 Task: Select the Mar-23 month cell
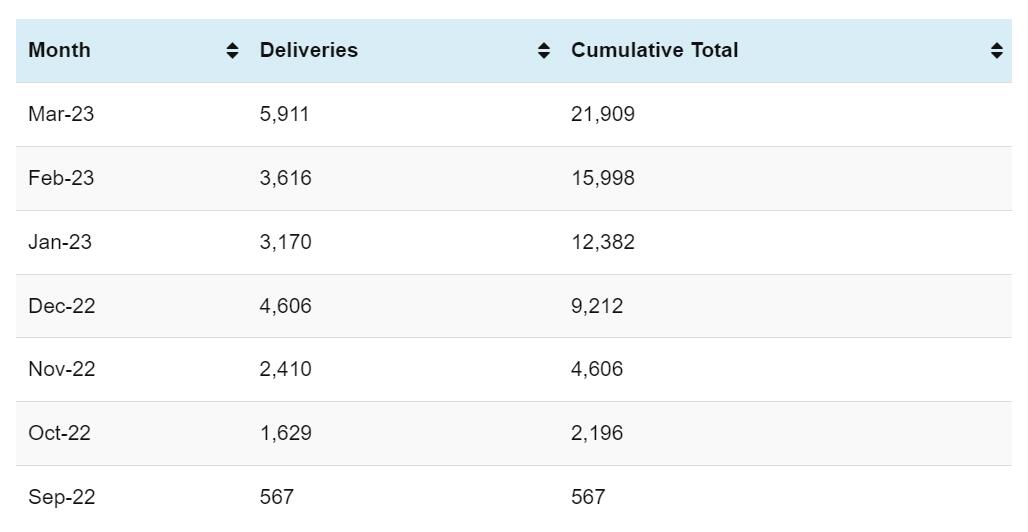coord(61,114)
